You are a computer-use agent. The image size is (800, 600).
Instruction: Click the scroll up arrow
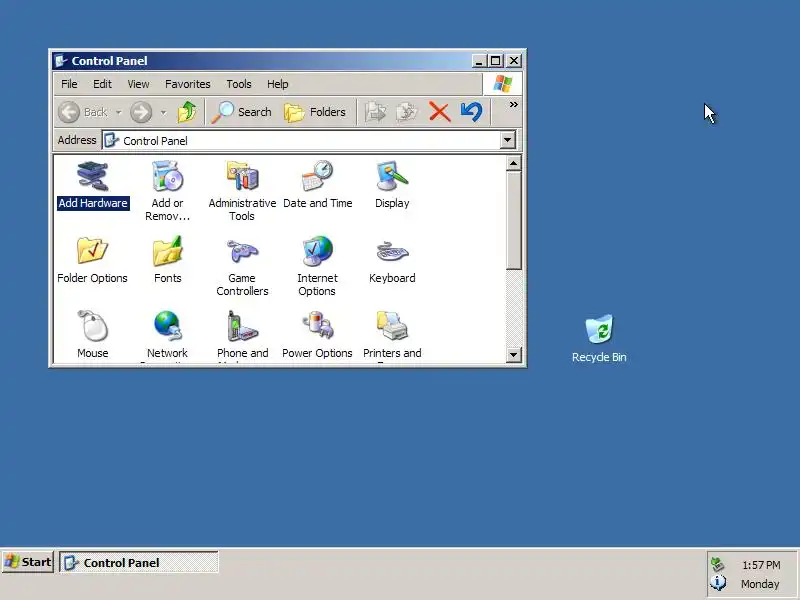513,163
